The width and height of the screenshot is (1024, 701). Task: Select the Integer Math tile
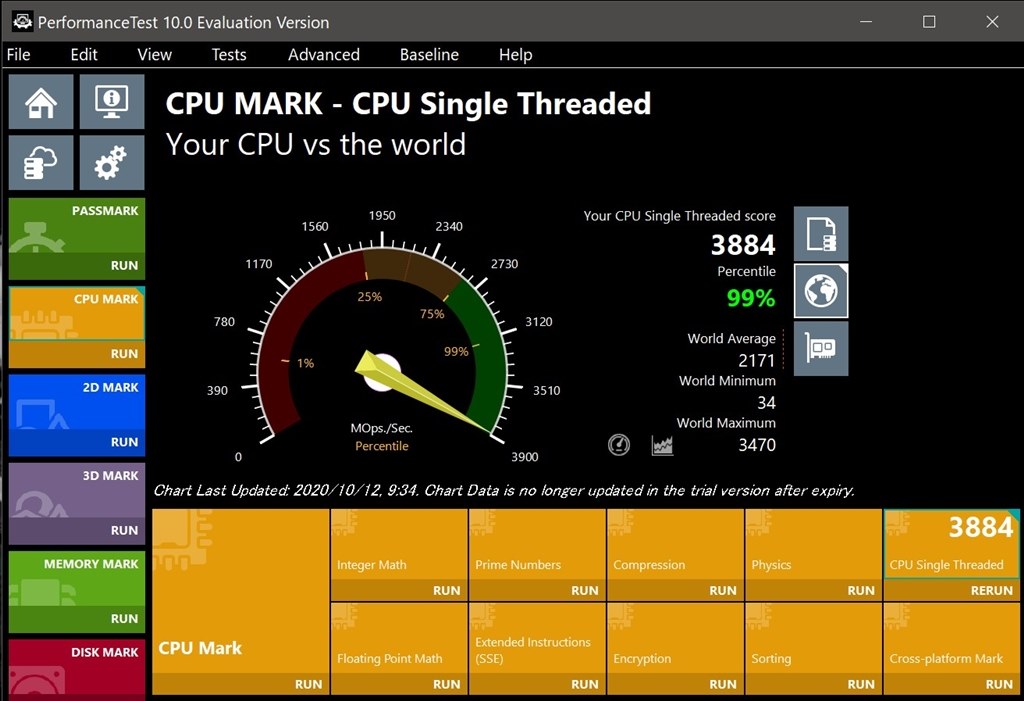click(399, 544)
